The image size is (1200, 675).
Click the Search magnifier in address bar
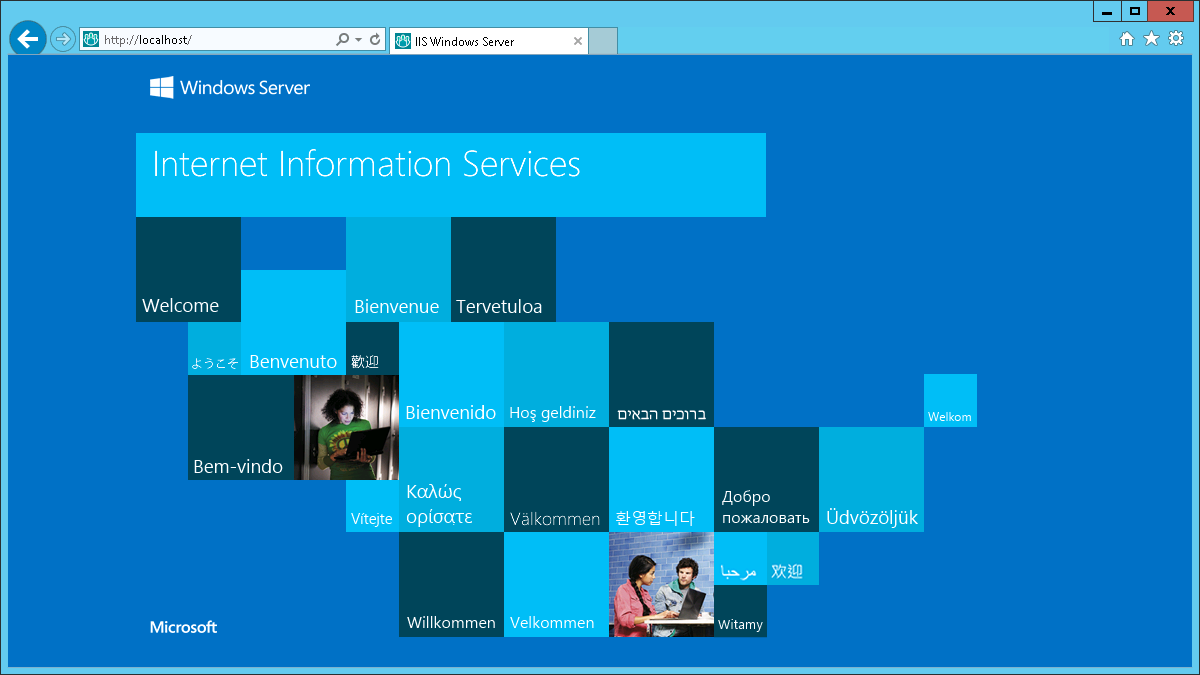(342, 40)
